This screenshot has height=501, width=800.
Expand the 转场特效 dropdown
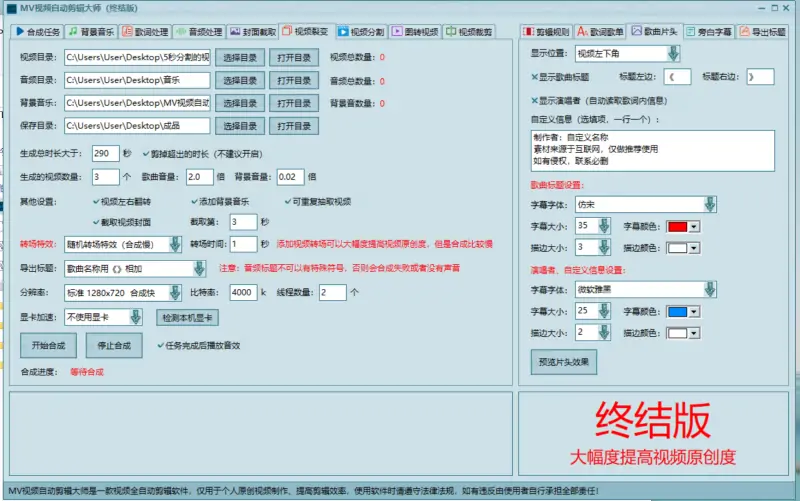(175, 244)
